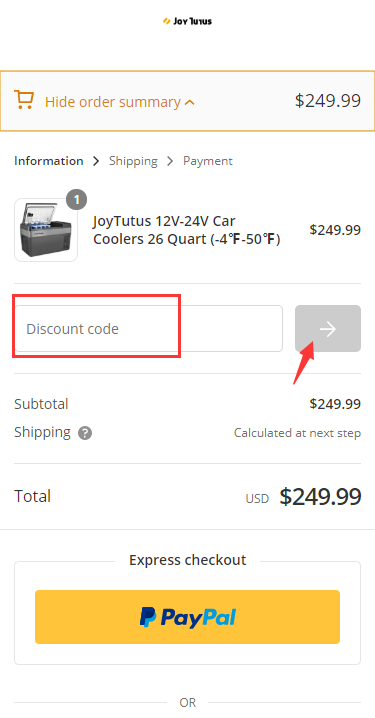Go to the Shipping breadcrumb step
The width and height of the screenshot is (375, 718).
[133, 161]
